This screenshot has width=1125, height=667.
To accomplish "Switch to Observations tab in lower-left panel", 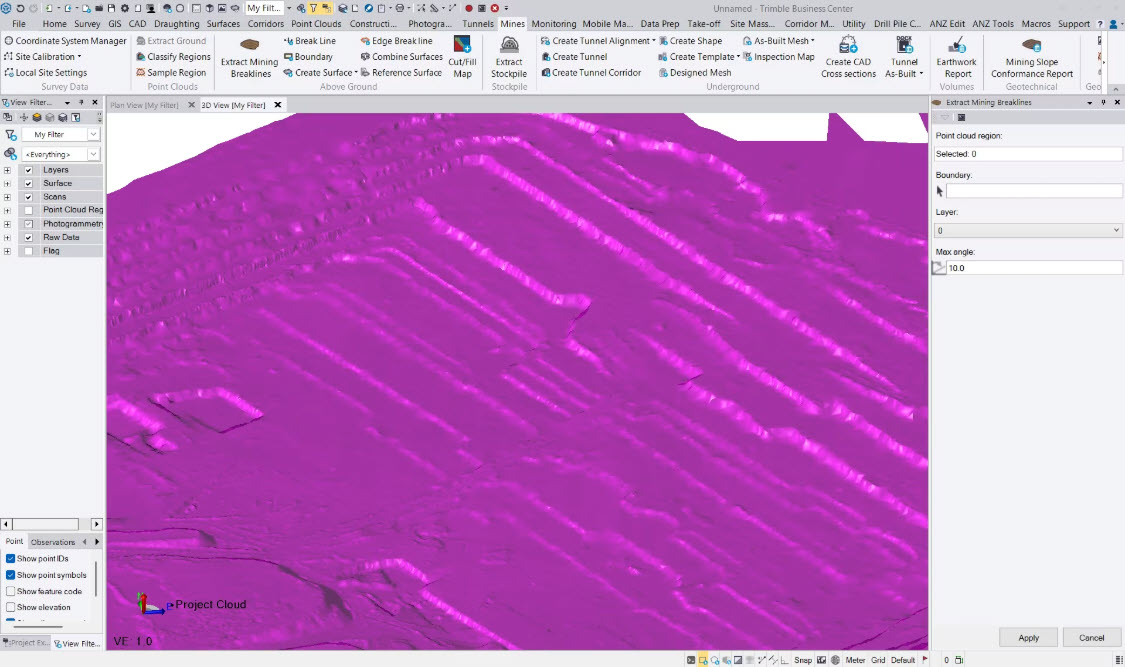I will [x=53, y=542].
